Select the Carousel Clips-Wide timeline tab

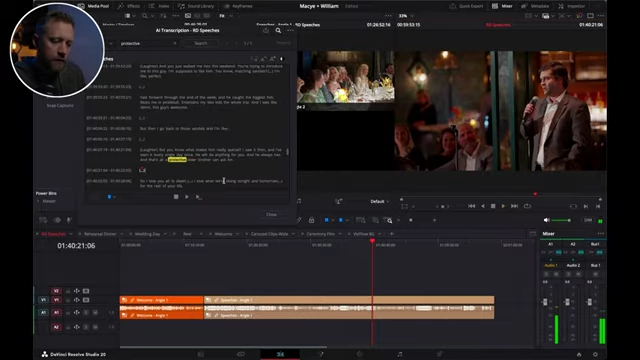coord(269,234)
